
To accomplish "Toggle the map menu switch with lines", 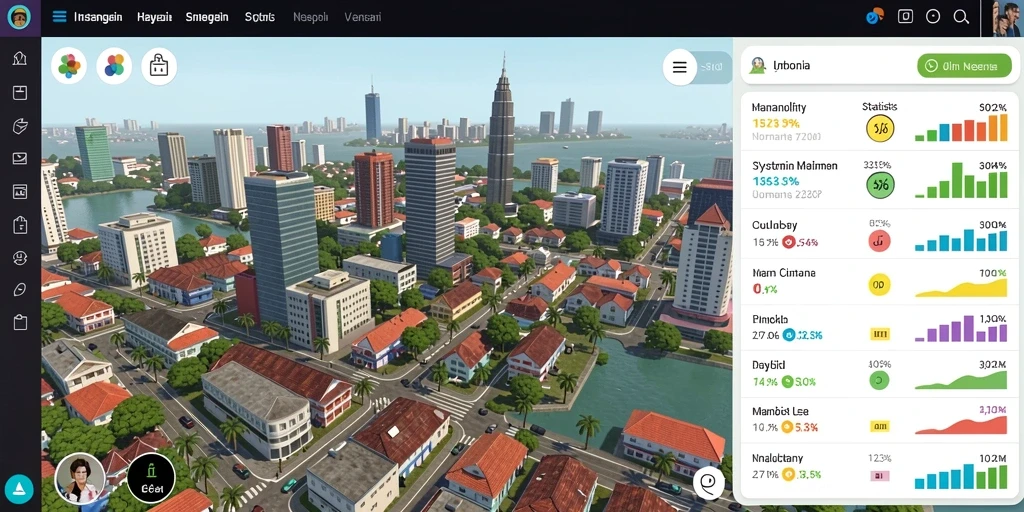I will pos(697,67).
